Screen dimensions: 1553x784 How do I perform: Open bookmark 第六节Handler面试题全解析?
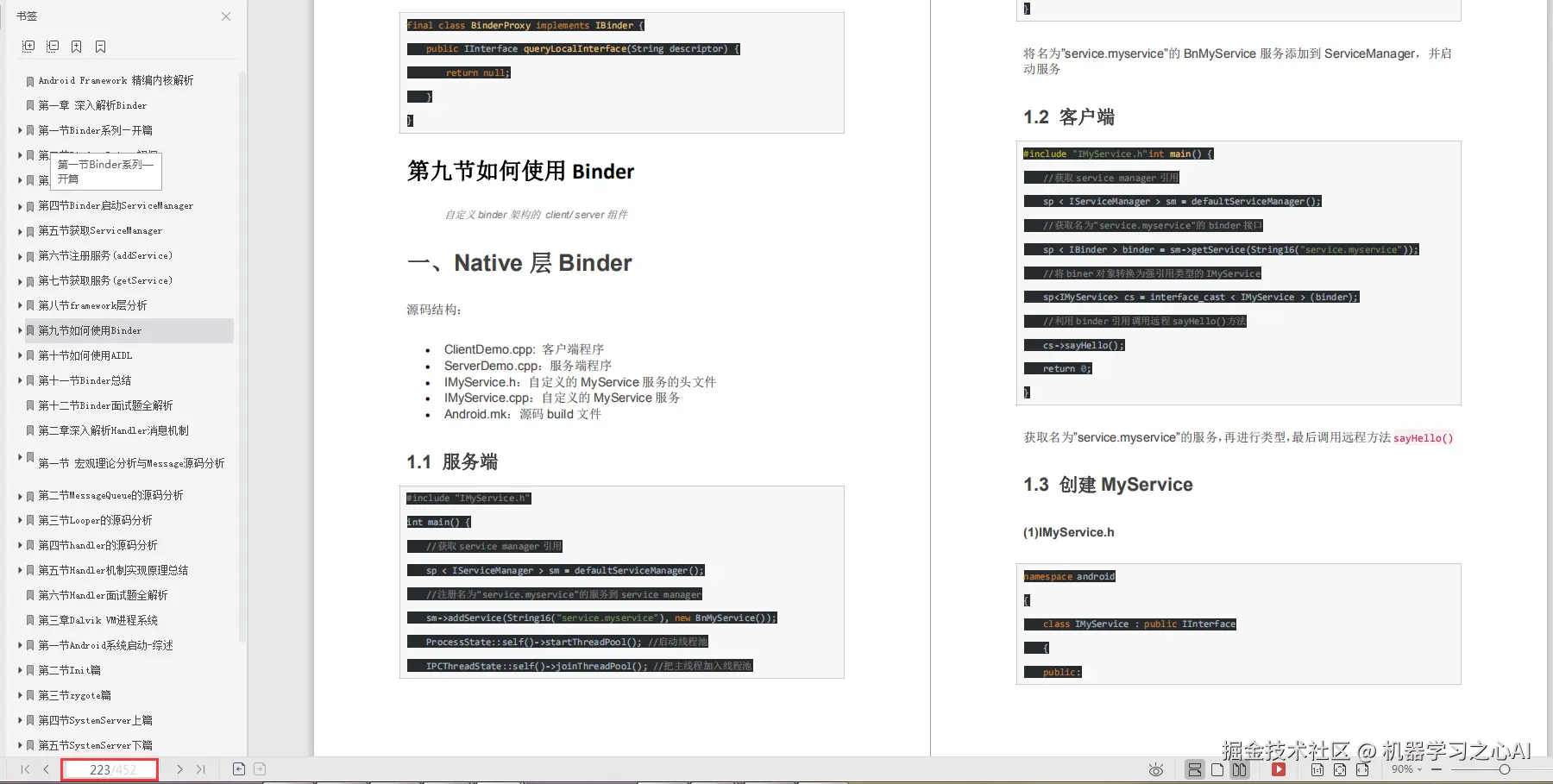click(x=103, y=595)
